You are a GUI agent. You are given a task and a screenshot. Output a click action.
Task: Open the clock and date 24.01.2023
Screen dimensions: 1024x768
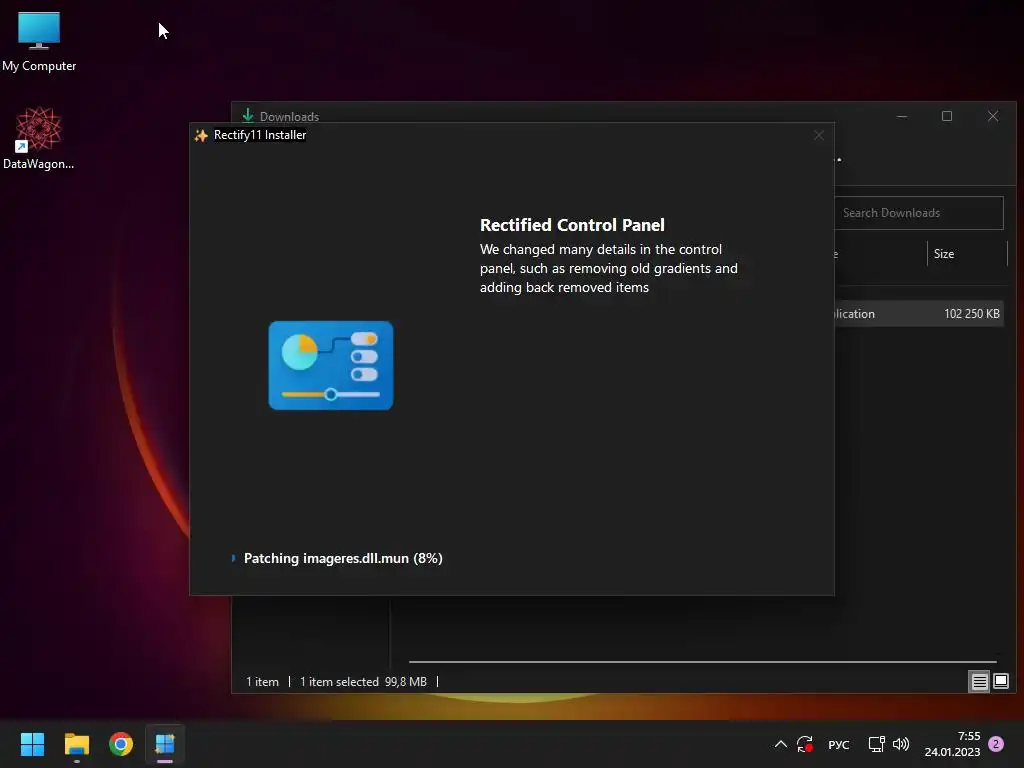(952, 744)
